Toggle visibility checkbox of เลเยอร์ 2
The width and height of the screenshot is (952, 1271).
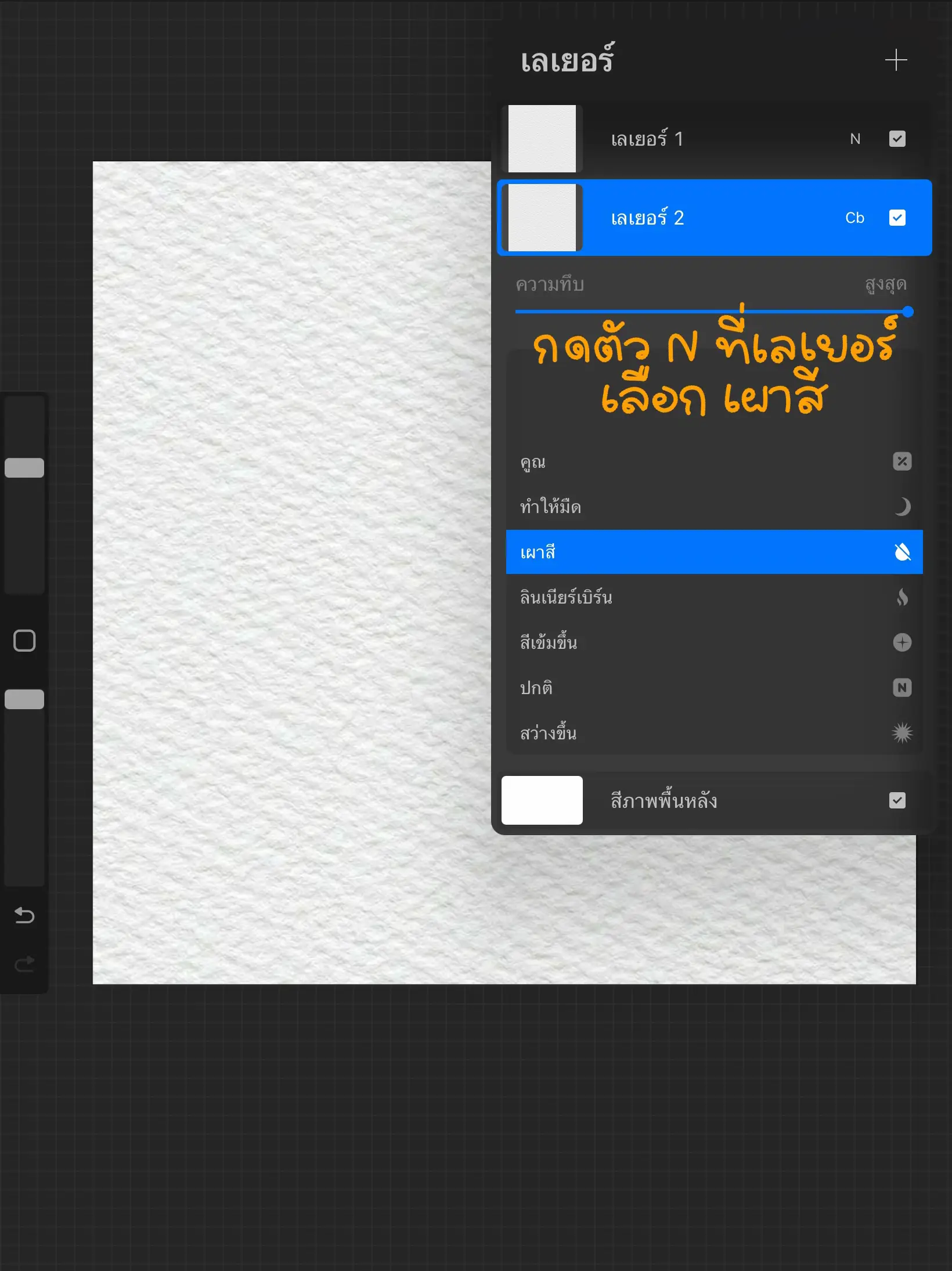(x=897, y=218)
